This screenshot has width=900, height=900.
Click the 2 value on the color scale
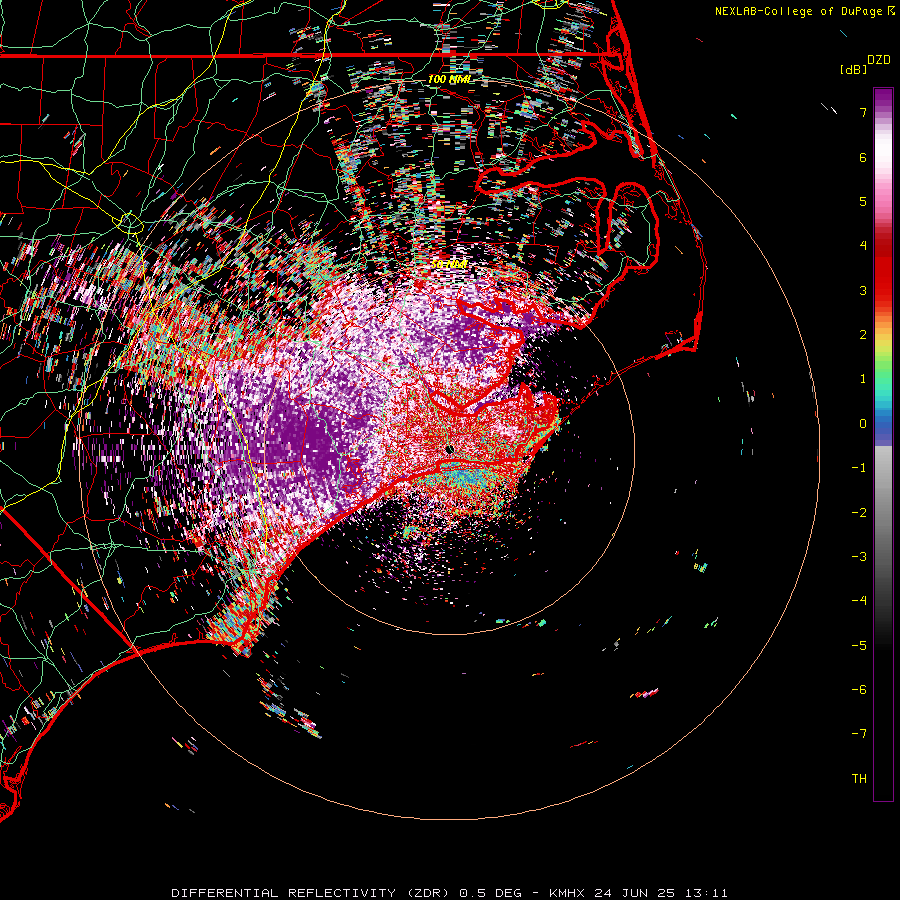pyautogui.click(x=863, y=335)
